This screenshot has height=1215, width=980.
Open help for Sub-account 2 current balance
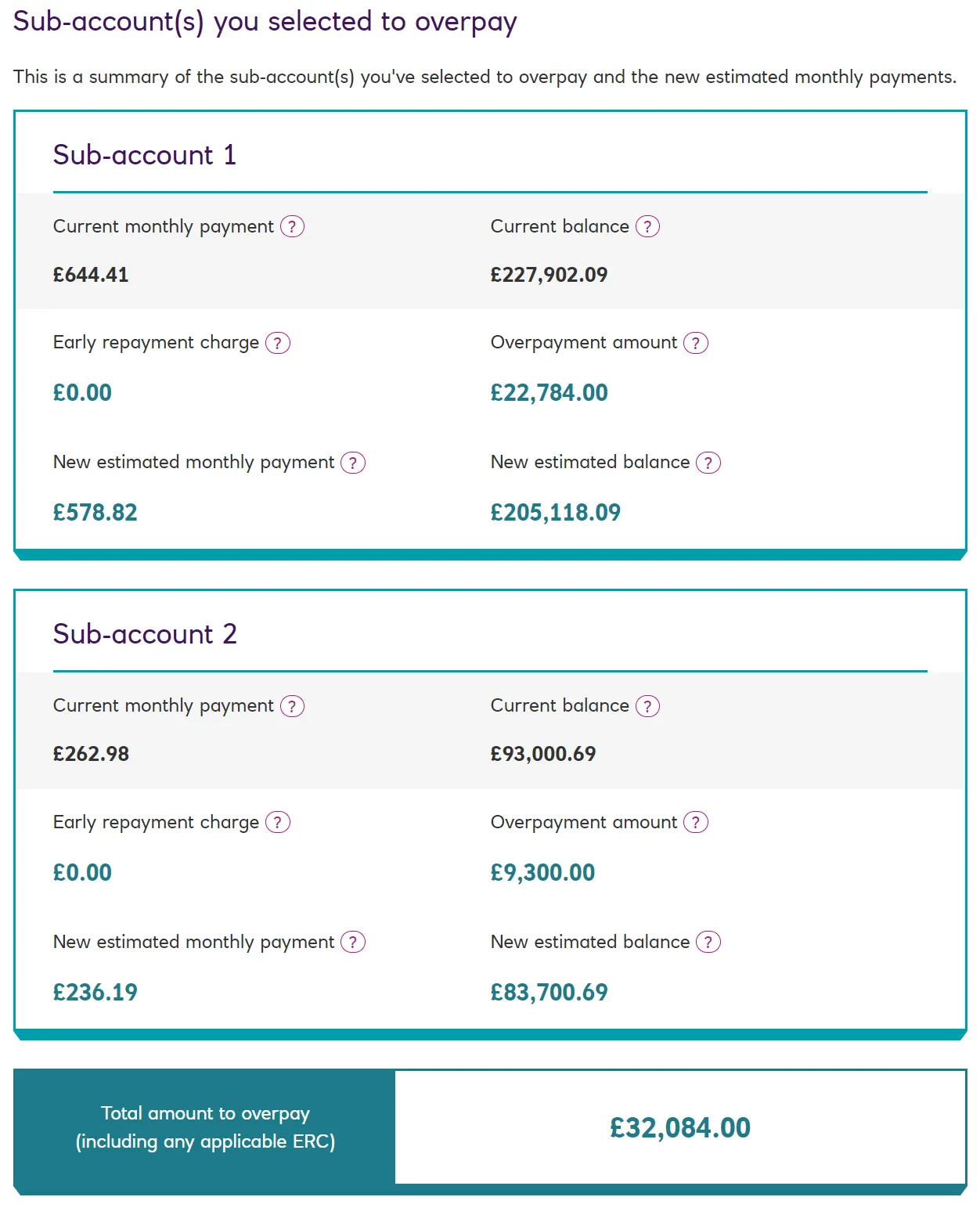647,706
